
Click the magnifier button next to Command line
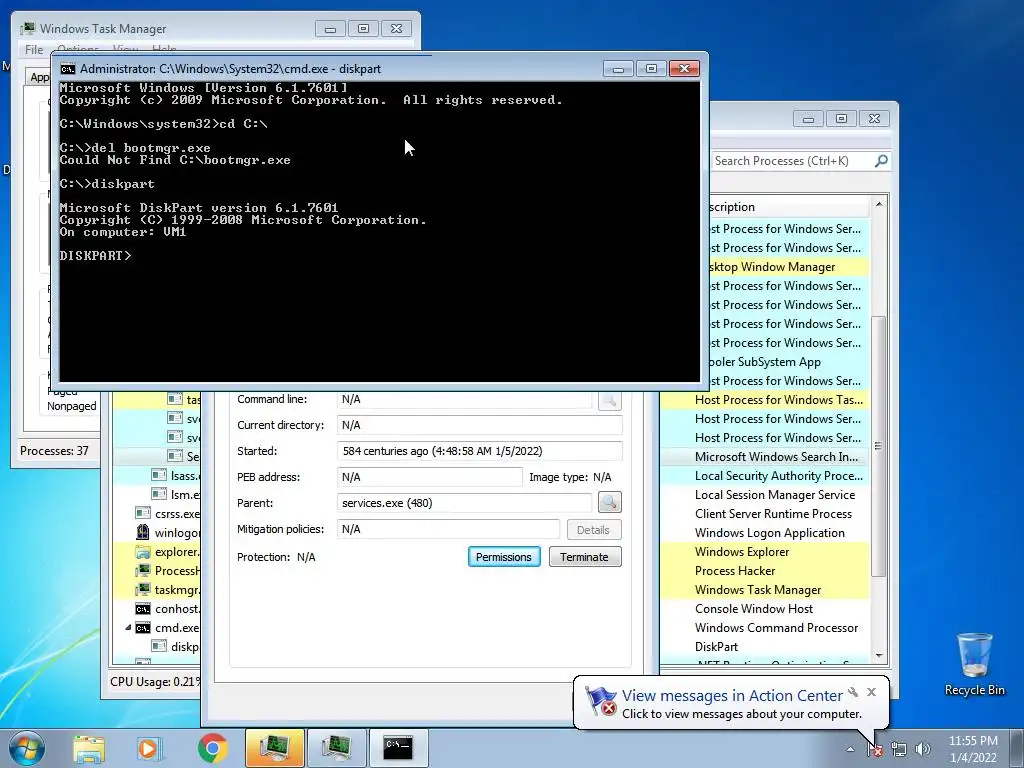[x=609, y=400]
